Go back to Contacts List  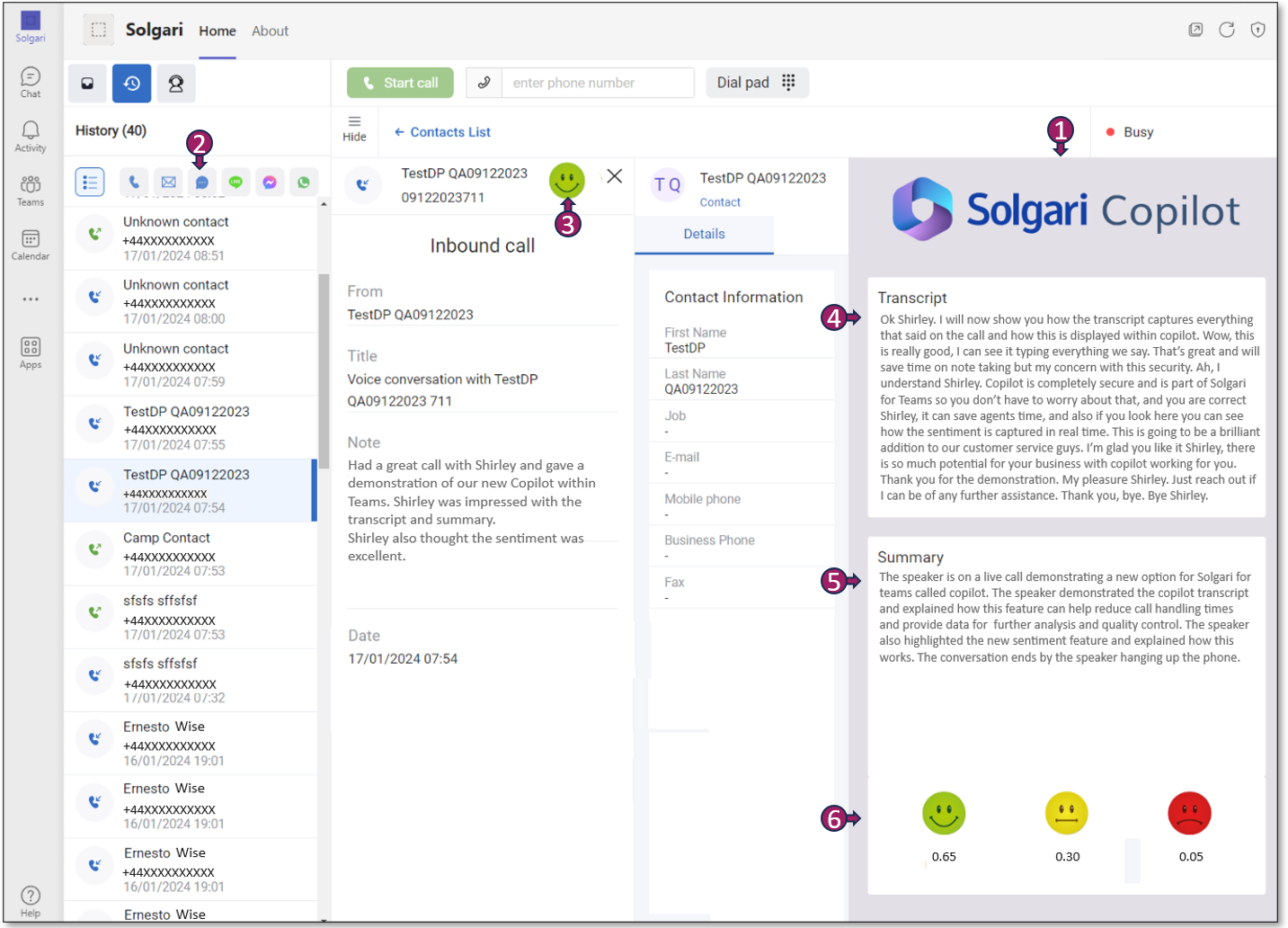(442, 132)
